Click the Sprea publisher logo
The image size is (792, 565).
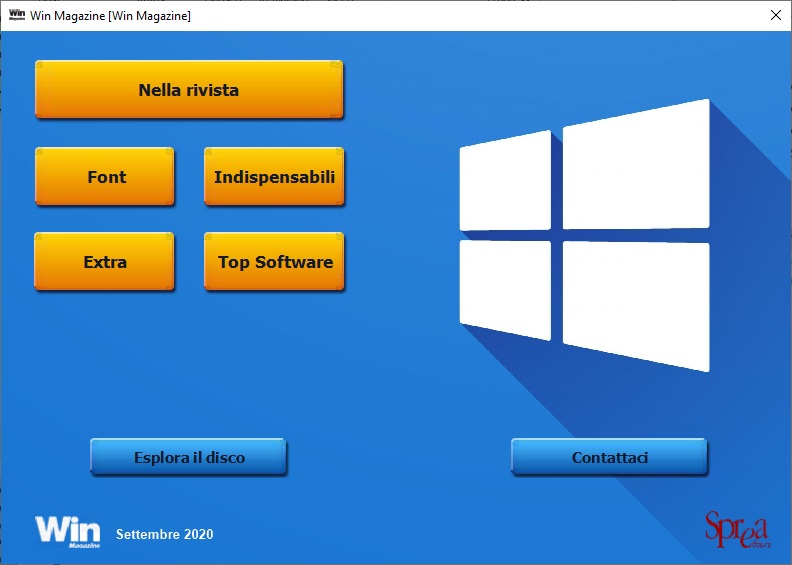[738, 530]
